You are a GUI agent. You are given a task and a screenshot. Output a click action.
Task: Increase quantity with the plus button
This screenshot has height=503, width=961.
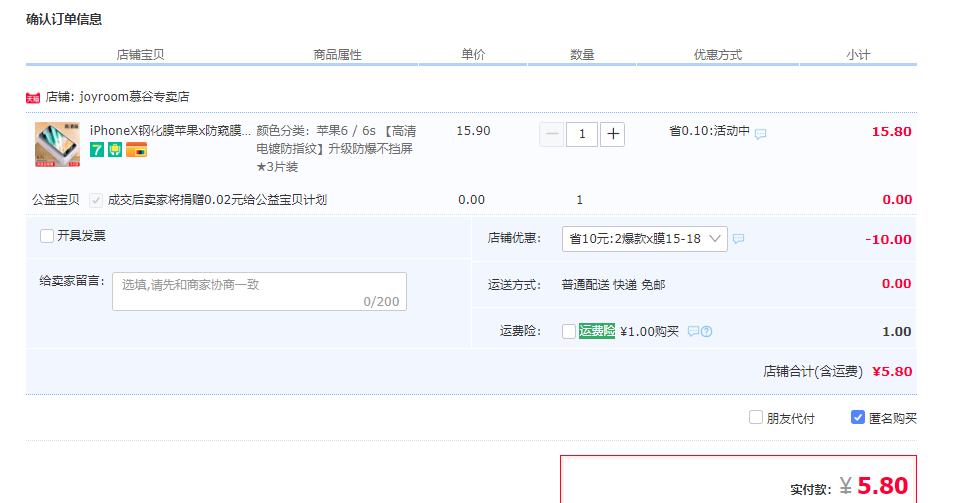point(612,134)
